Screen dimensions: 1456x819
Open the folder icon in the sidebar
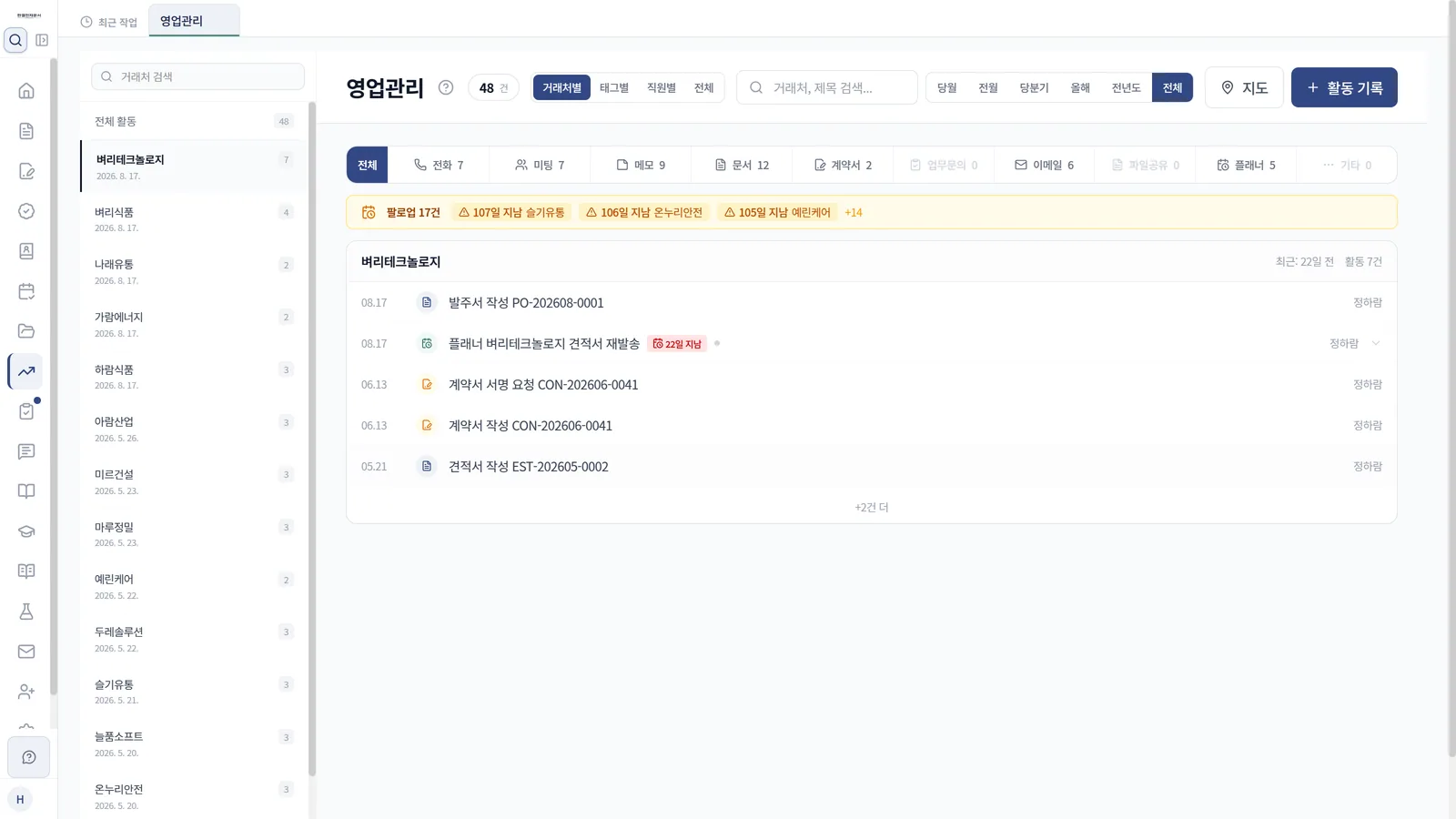pos(26,331)
